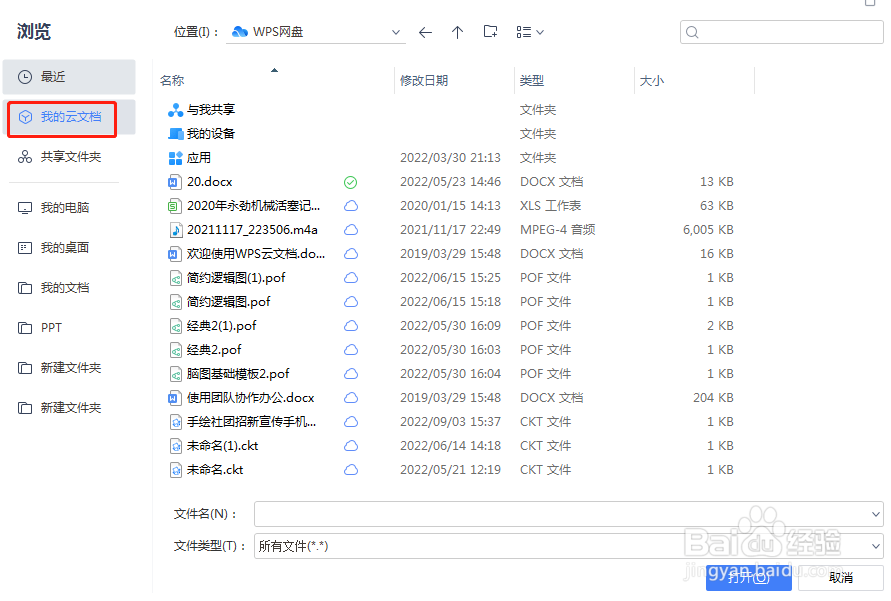Click the desktop icon beside 我的桌面

(x=25, y=248)
